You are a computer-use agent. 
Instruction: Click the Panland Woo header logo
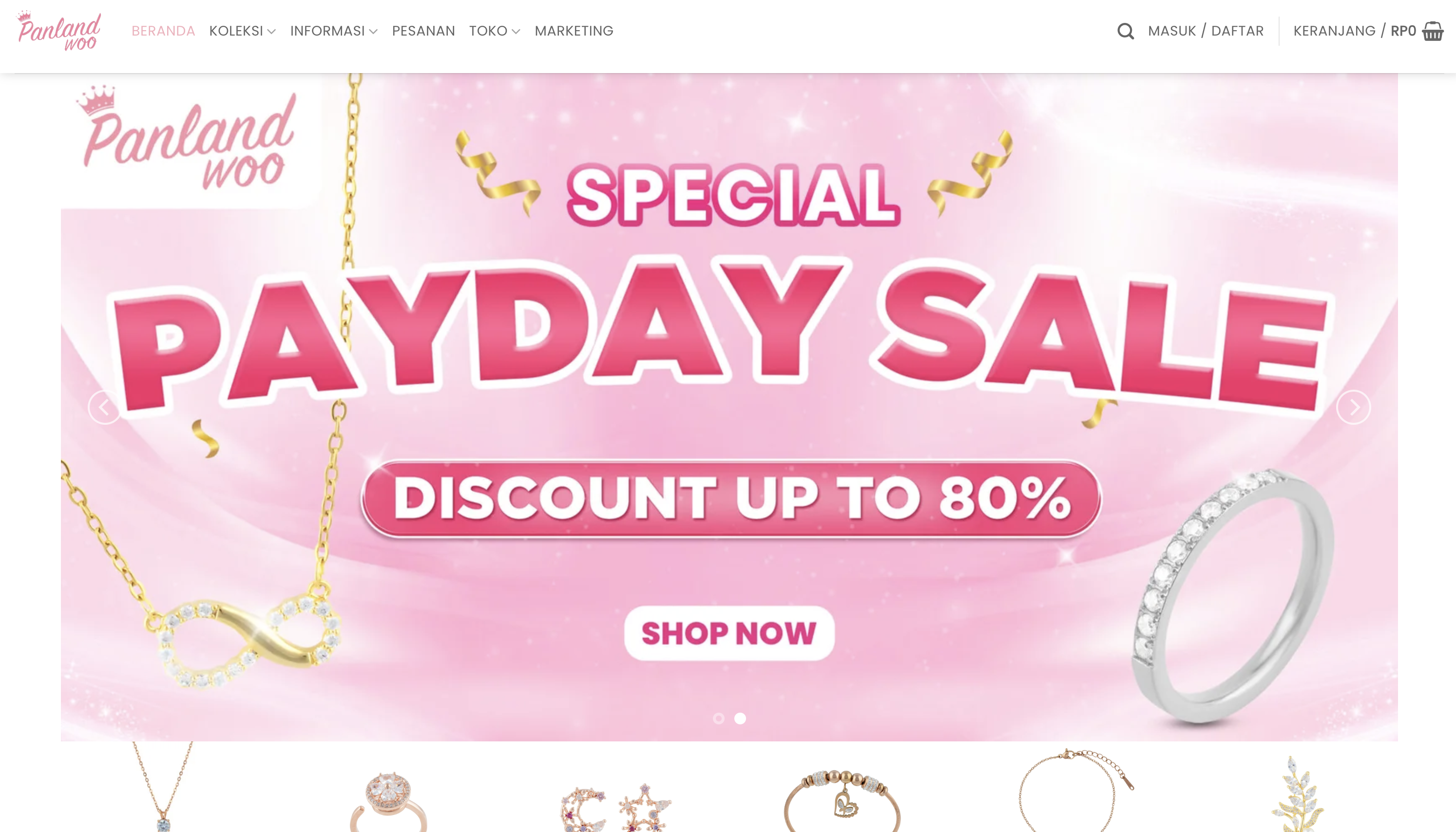point(59,31)
